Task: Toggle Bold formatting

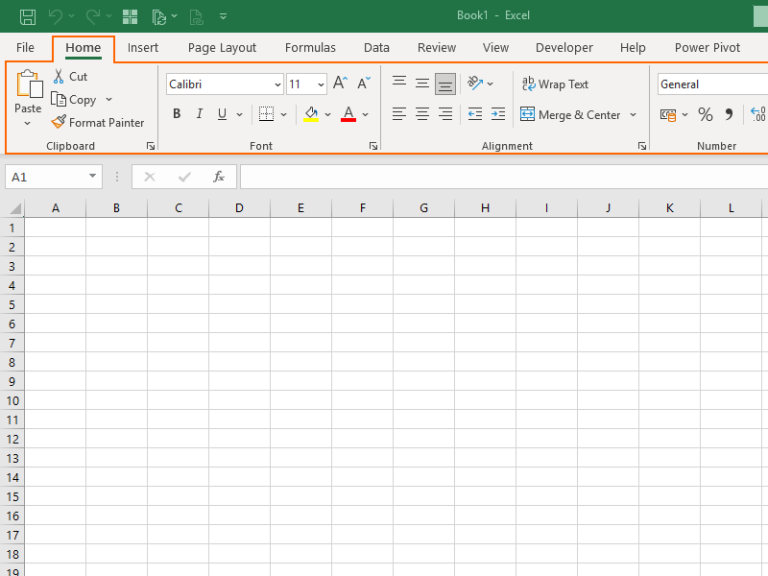Action: click(x=177, y=114)
